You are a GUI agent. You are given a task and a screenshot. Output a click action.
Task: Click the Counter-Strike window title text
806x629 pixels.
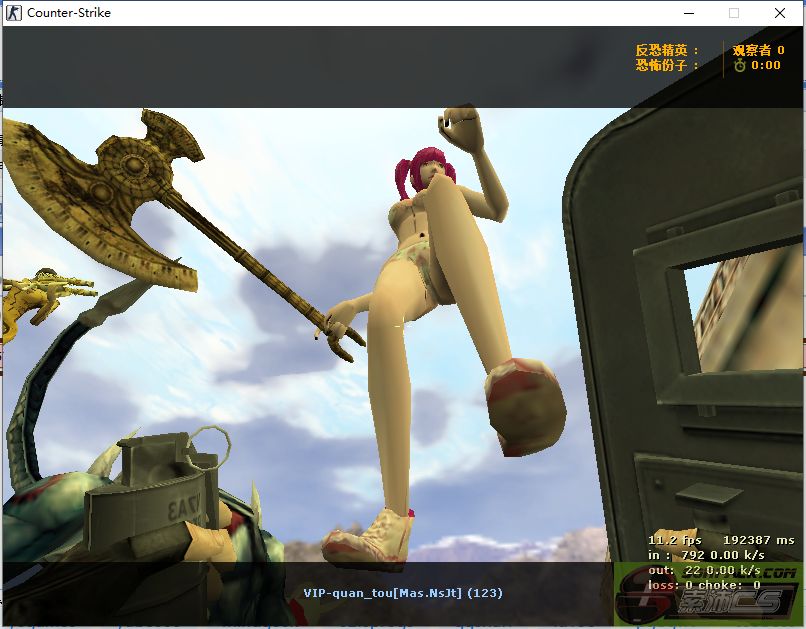69,13
